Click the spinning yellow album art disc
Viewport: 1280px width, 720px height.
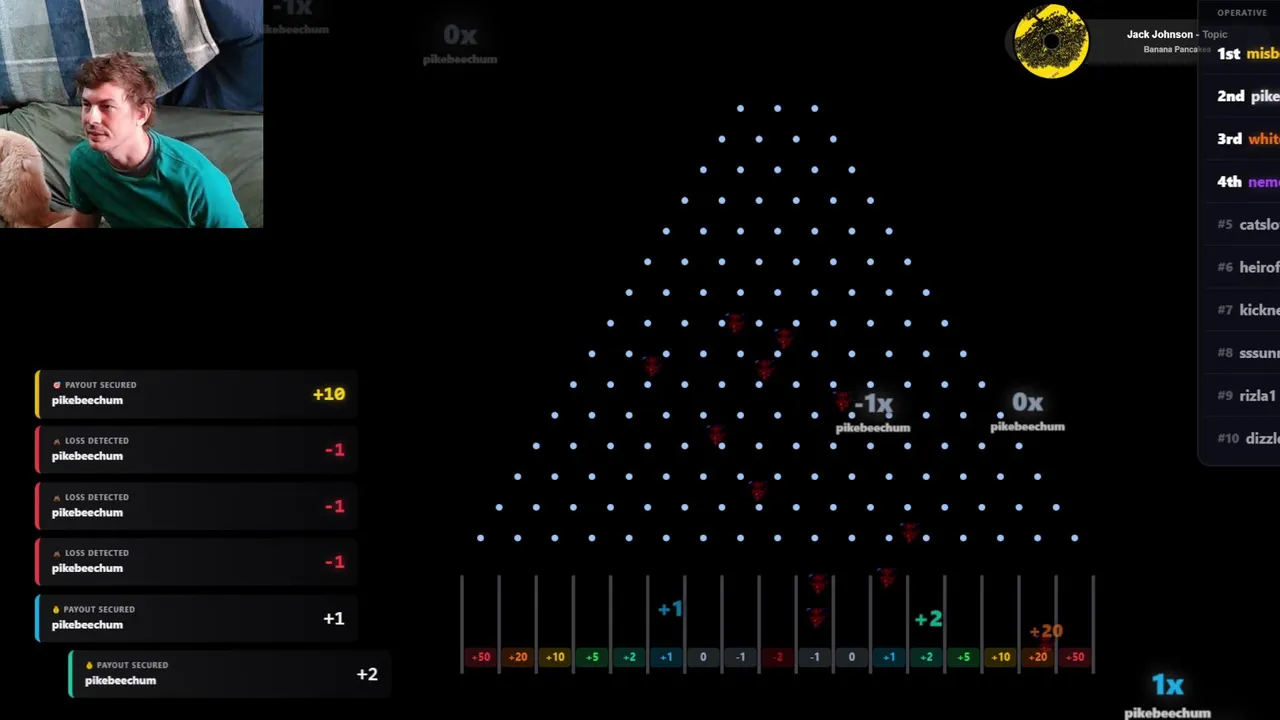point(1051,42)
